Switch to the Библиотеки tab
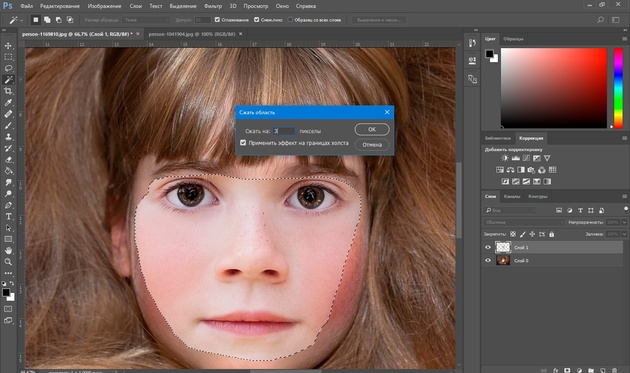Screen dimensions: 630x373 click(498, 138)
